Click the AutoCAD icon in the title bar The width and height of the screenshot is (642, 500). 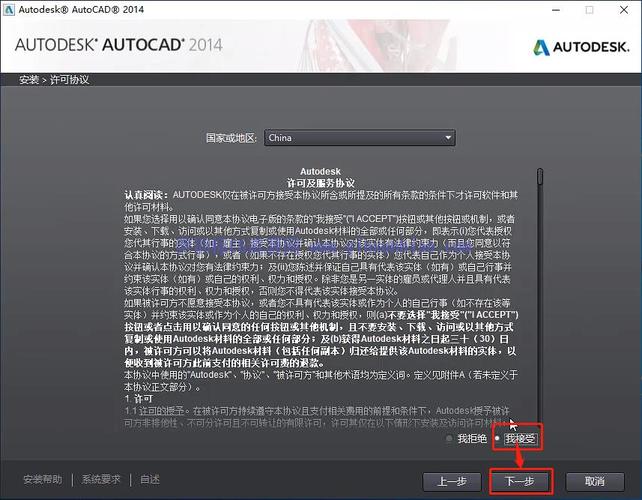9,9
